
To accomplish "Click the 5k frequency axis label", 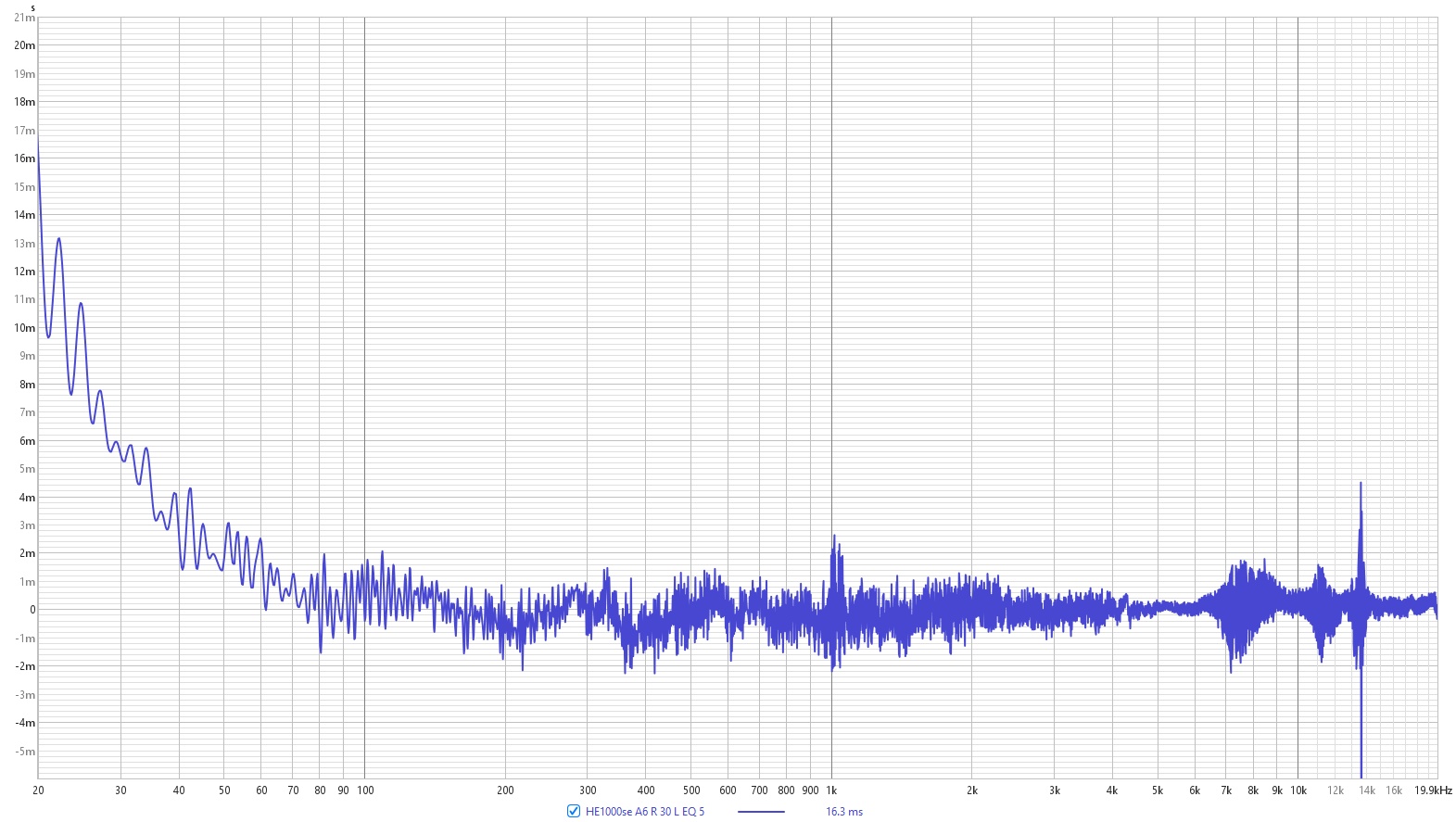I will (x=1158, y=790).
